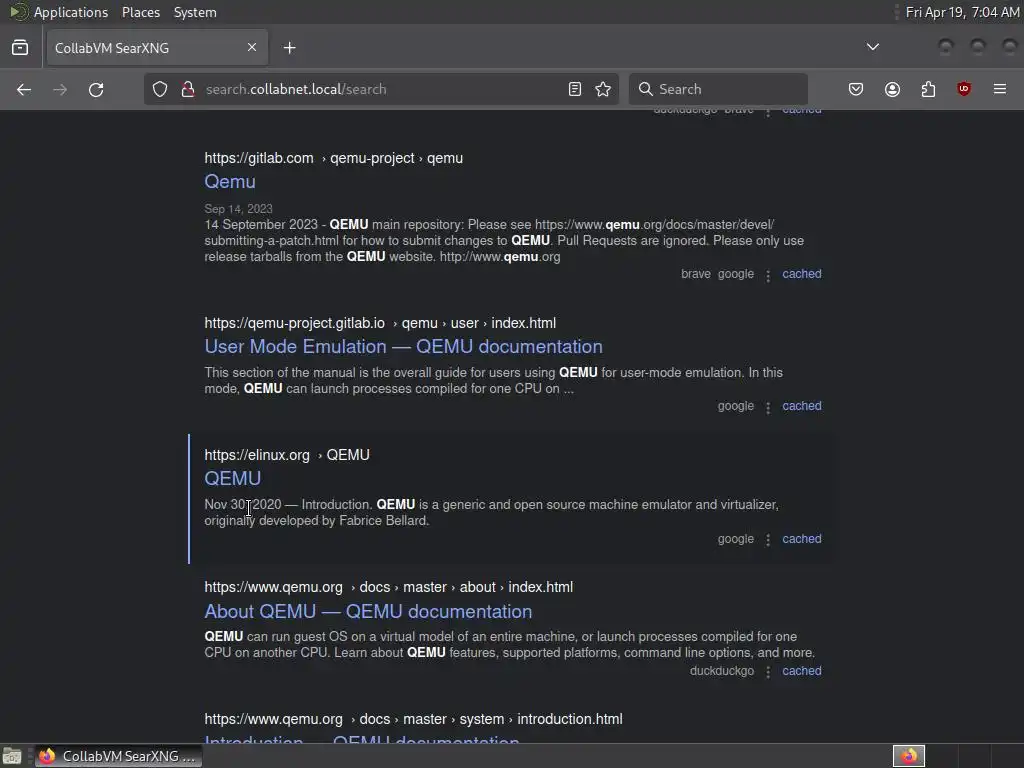Open the Places menu
Screen dimensions: 1024x768
[141, 12]
